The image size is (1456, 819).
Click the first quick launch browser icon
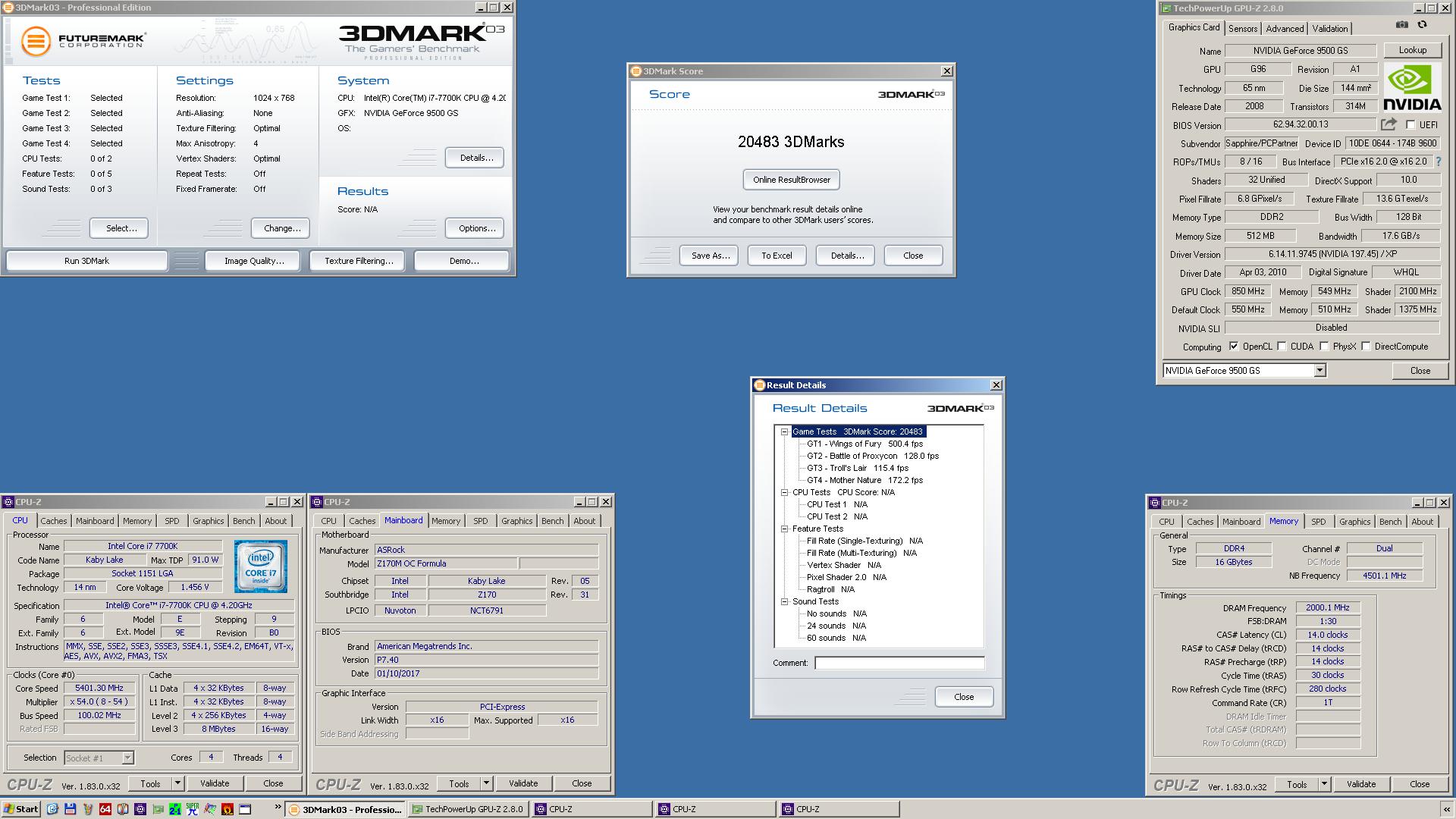point(52,809)
